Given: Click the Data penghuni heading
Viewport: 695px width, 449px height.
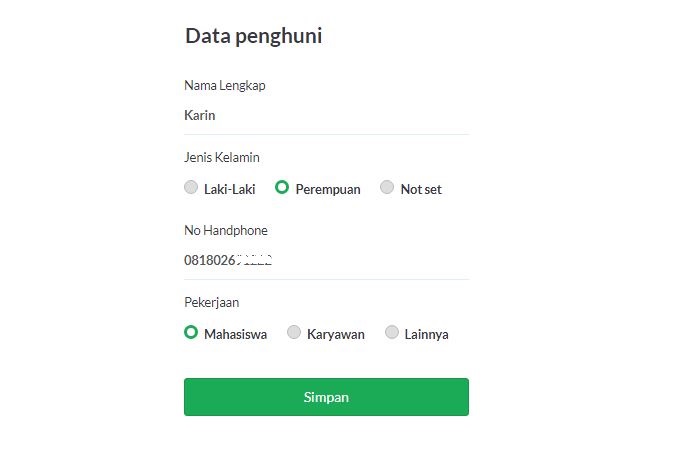Looking at the screenshot, I should pyautogui.click(x=253, y=36).
